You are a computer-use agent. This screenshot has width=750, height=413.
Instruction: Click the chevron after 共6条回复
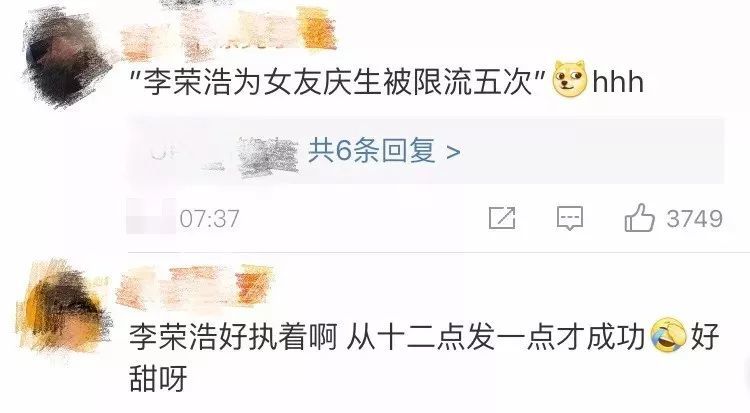coord(452,152)
